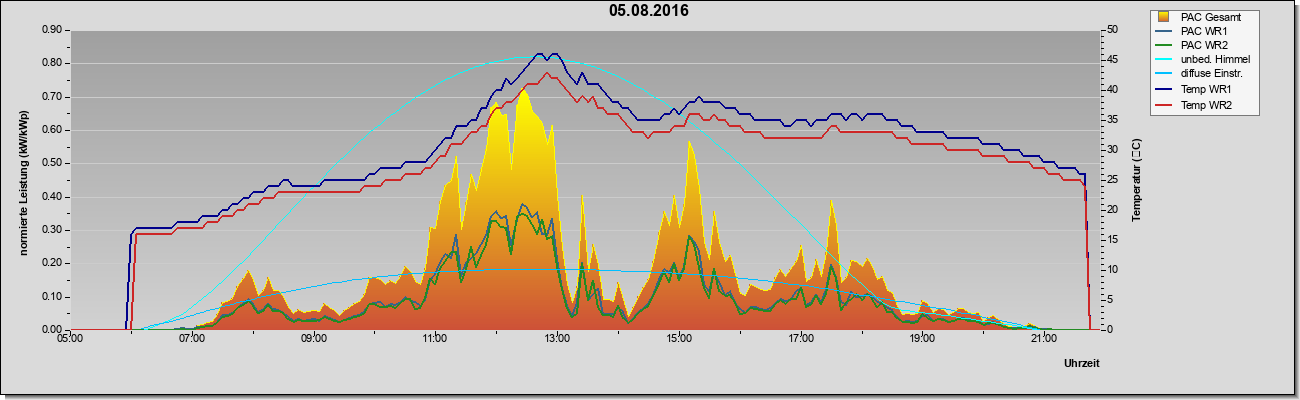Viewport: 1300px width, 400px height.
Task: Click the chart title 05.08.2016
Action: point(649,11)
